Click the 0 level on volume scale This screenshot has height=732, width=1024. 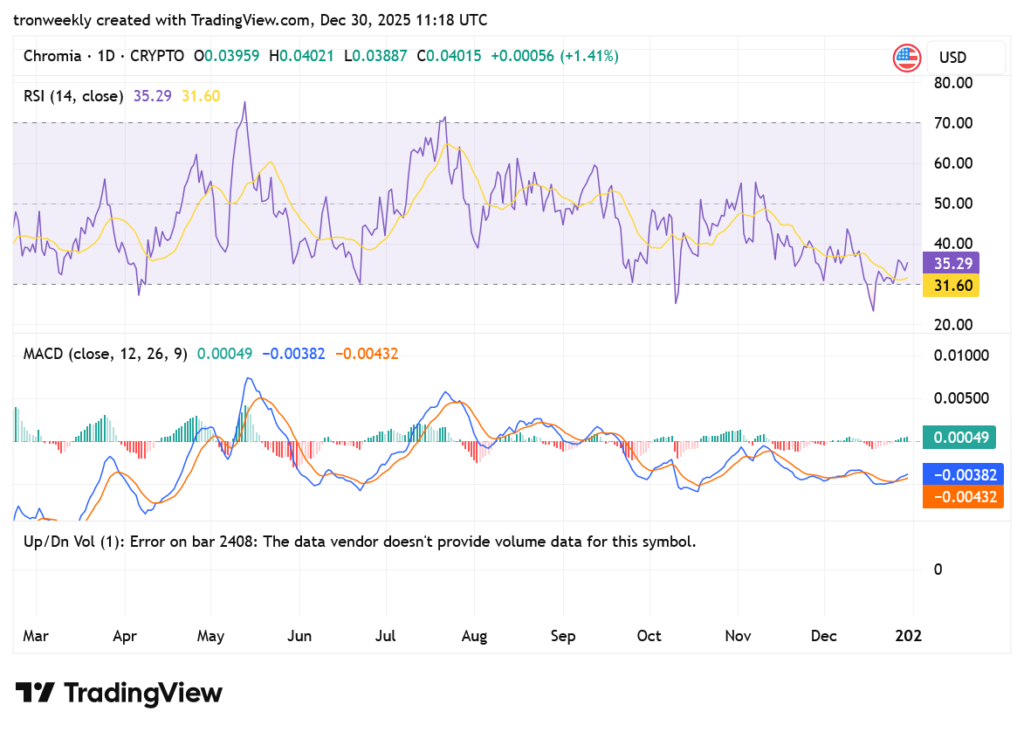938,569
